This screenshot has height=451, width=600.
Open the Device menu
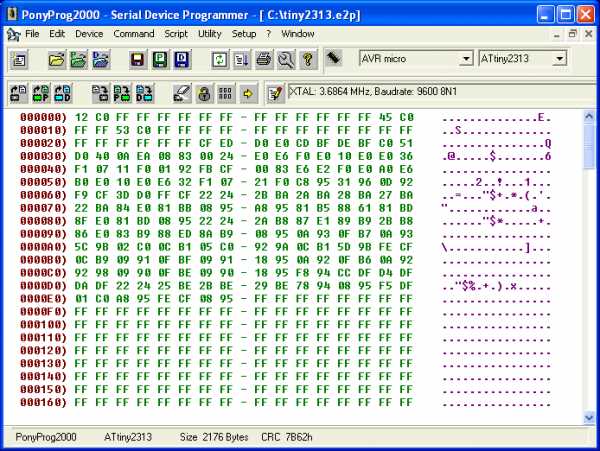89,33
